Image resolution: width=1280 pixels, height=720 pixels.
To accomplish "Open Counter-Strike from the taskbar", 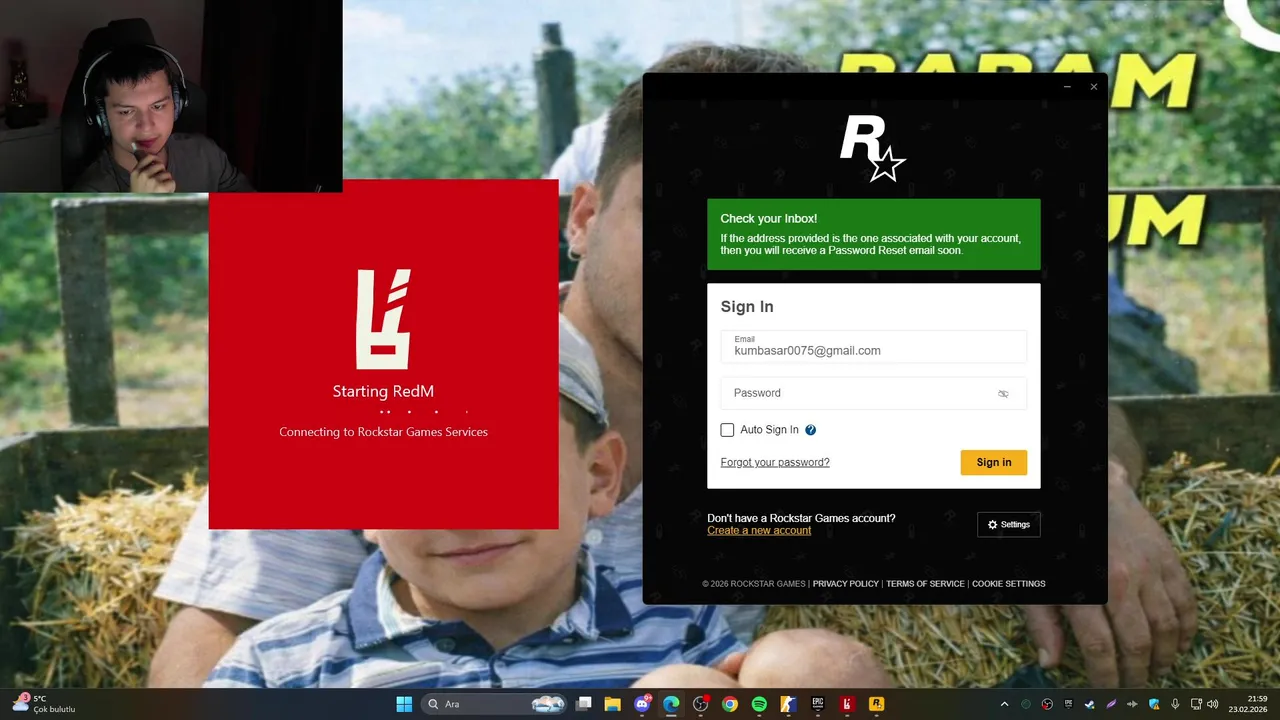I will pos(788,704).
